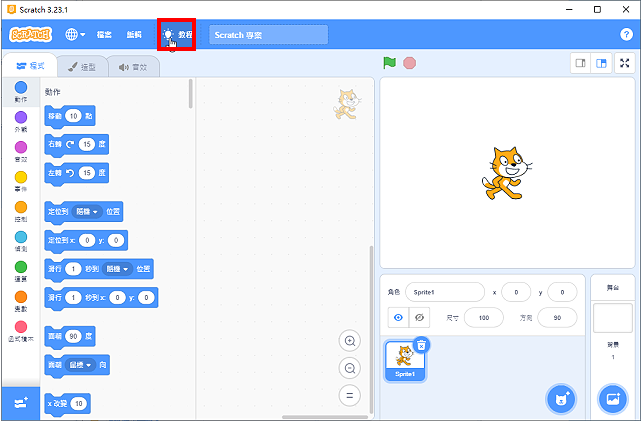This screenshot has width=641, height=423.
Task: Click seconds value in 滑行 秒到 x y block
Action: 74,298
